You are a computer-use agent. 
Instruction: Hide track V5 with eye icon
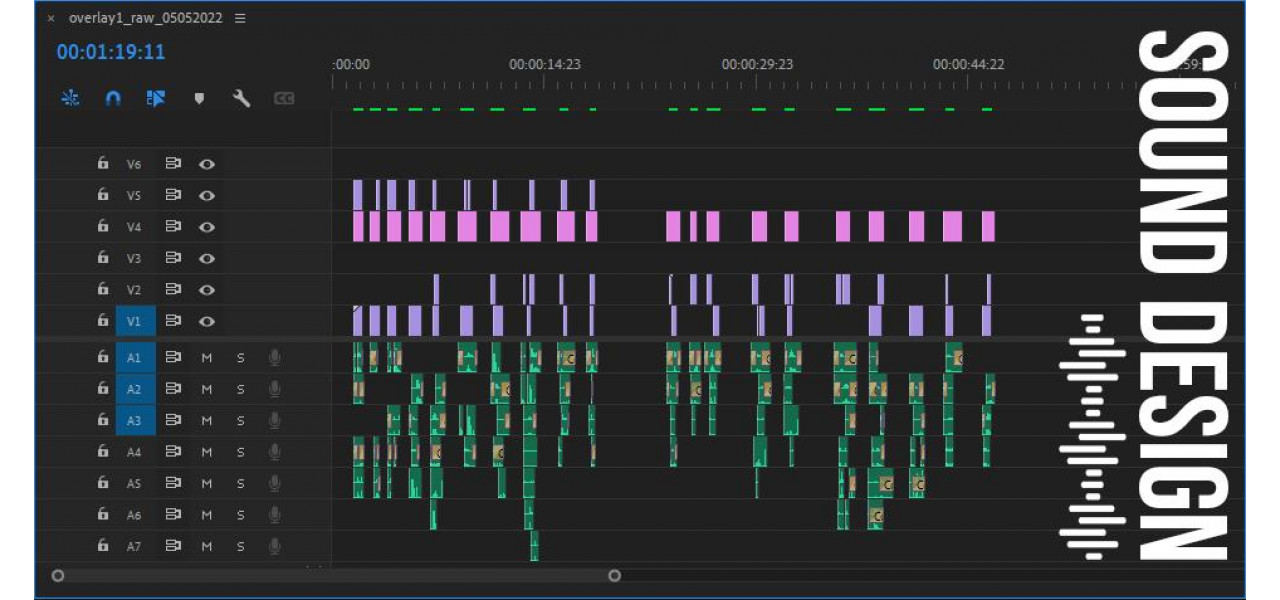(207, 195)
